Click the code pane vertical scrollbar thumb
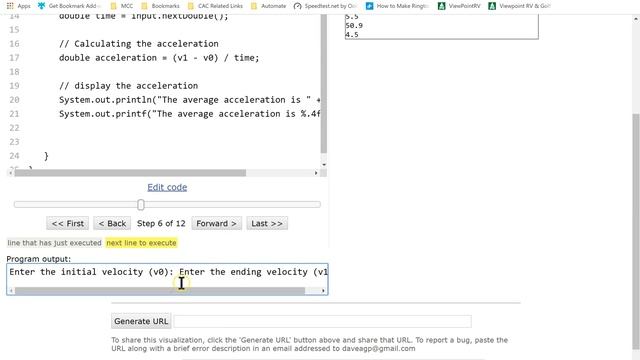This screenshot has height=360, width=640. pyautogui.click(x=324, y=84)
